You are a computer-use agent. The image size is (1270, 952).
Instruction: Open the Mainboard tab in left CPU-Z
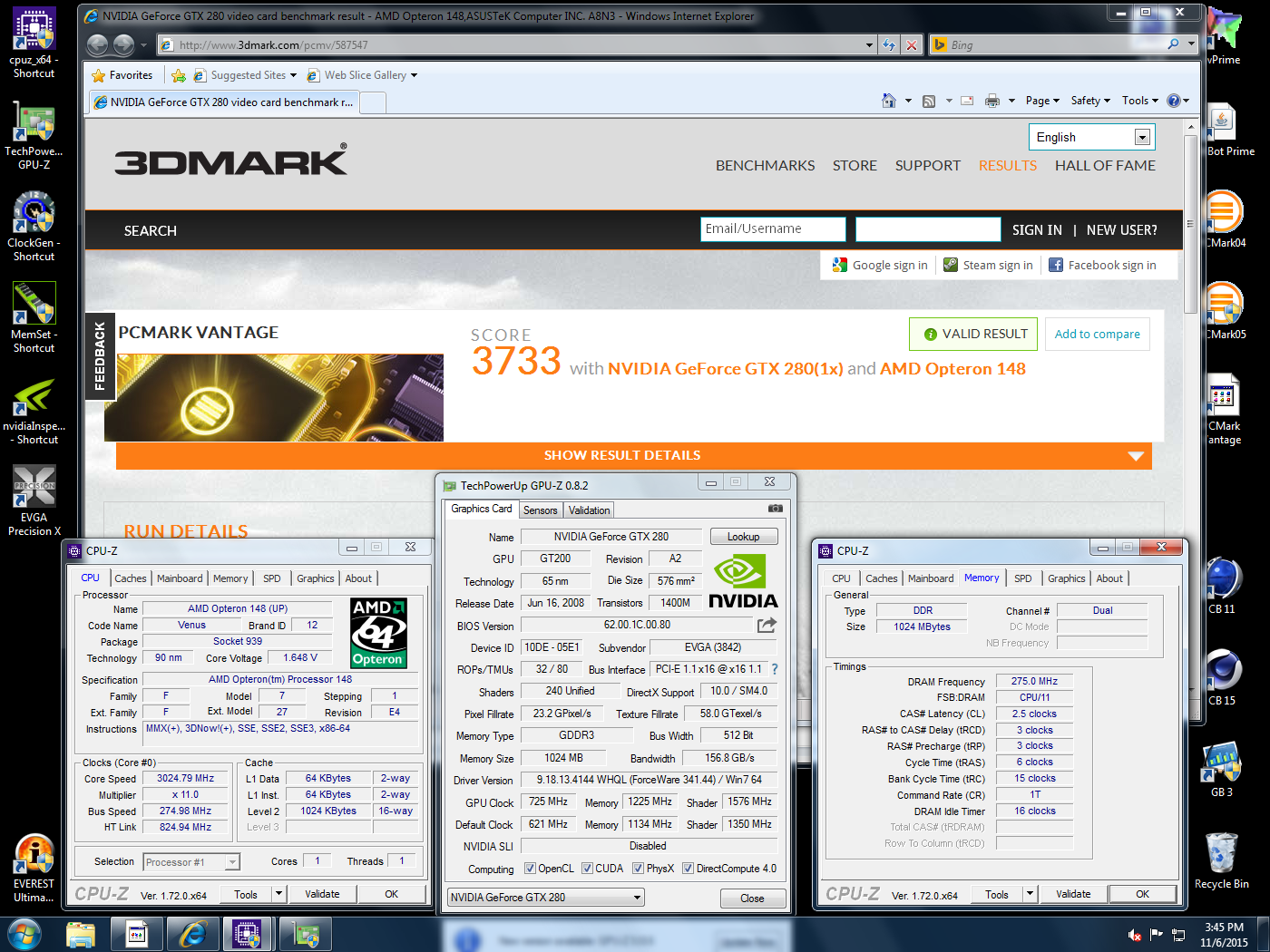tap(180, 578)
